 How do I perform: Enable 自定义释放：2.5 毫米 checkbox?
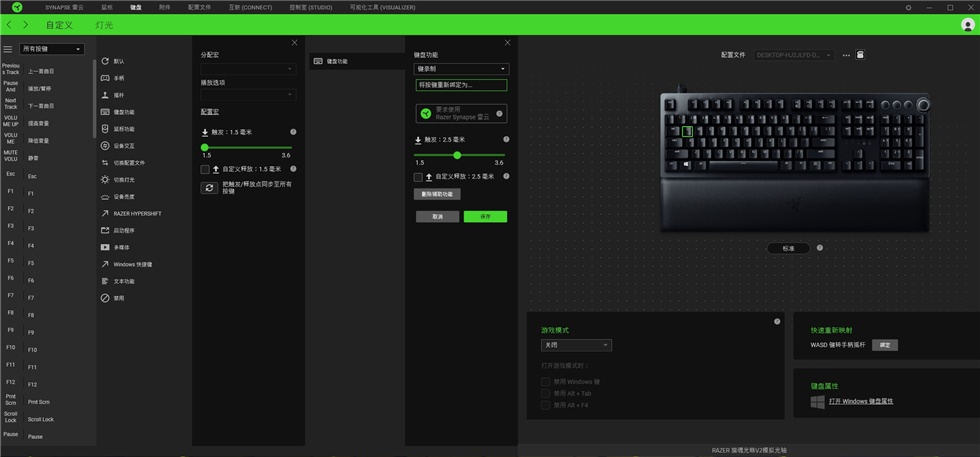click(x=418, y=177)
